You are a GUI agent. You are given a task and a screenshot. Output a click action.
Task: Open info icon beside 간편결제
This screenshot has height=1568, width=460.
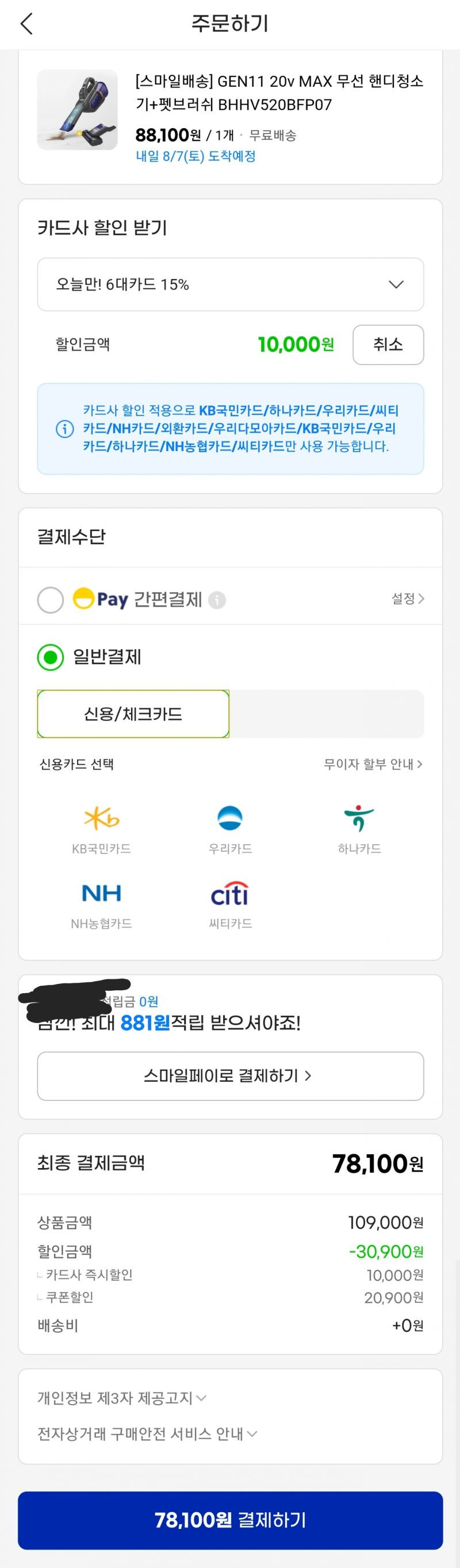[217, 600]
